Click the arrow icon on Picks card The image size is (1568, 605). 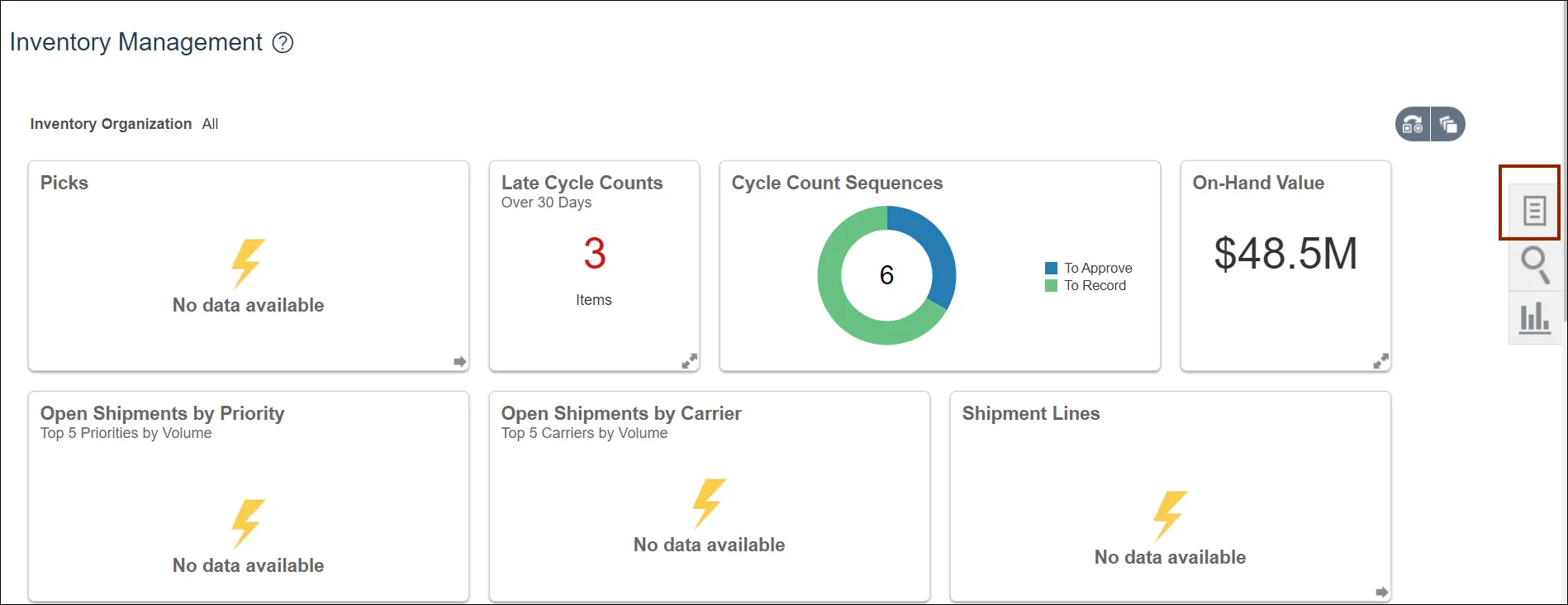[460, 361]
